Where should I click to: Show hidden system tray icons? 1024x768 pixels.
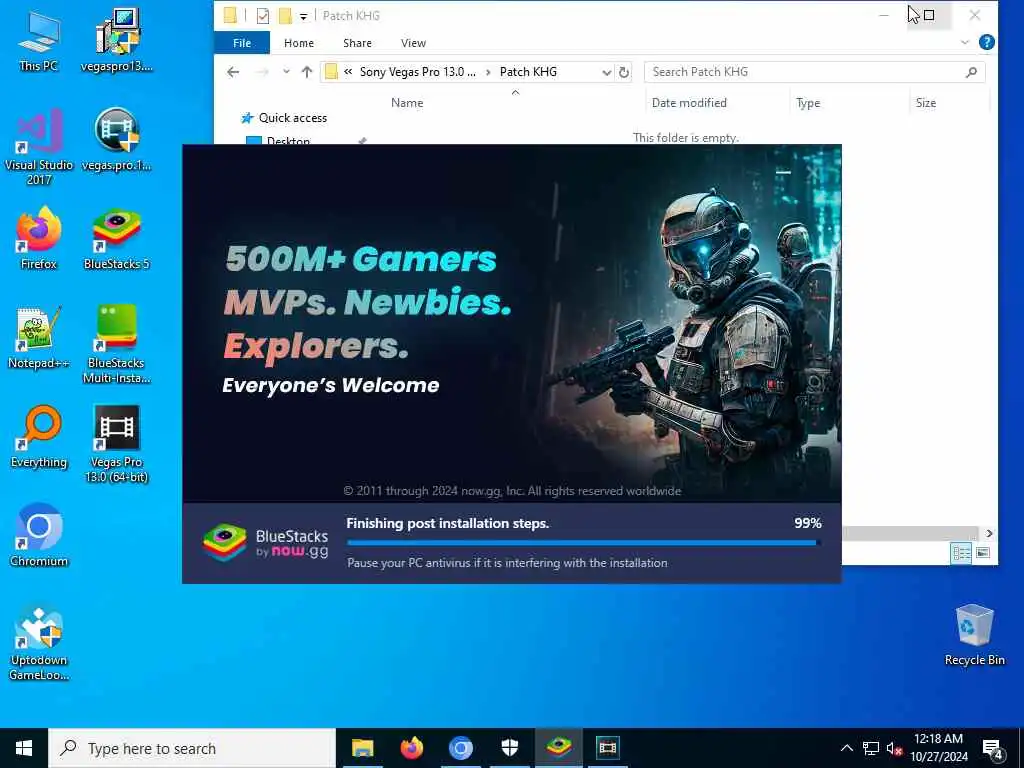point(846,748)
